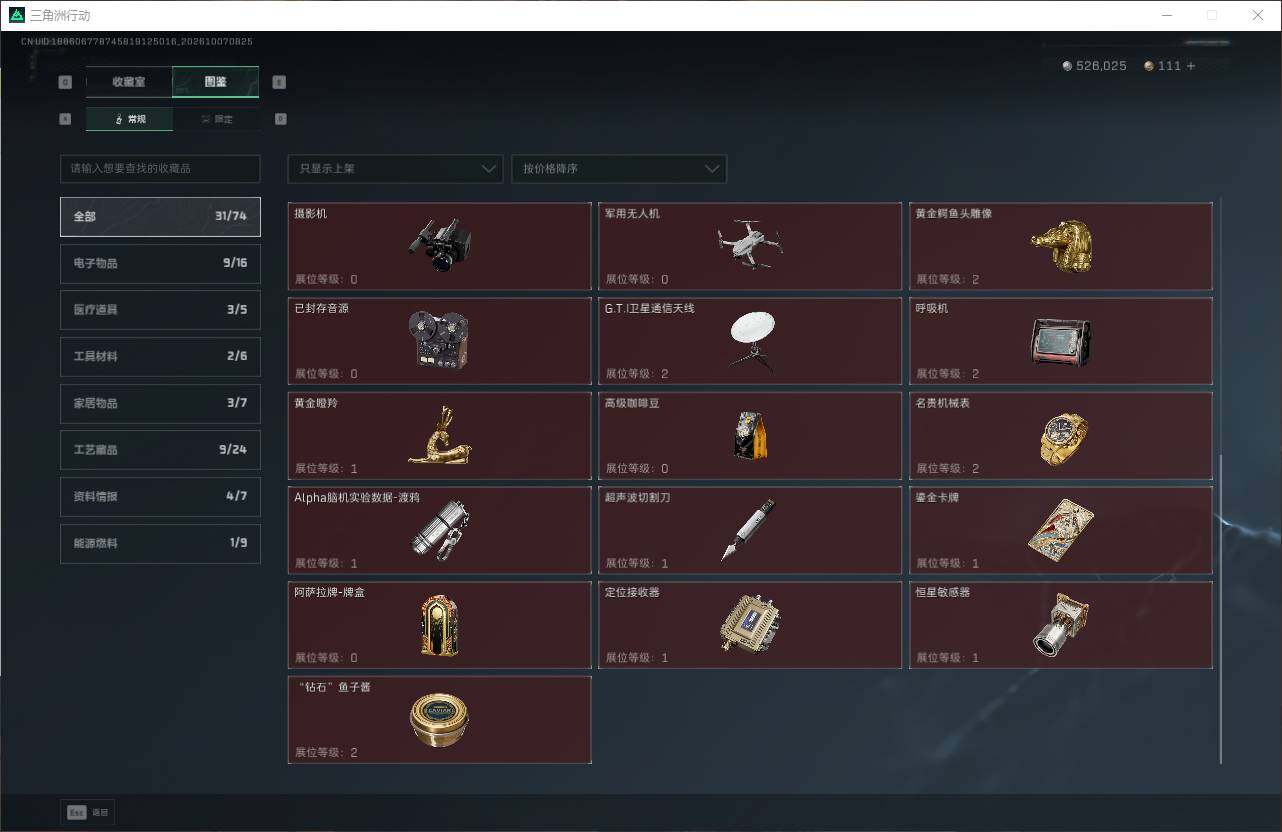This screenshot has height=832, width=1282.
Task: Select the 超声波切割刀 cutter icon
Action: pos(750,530)
